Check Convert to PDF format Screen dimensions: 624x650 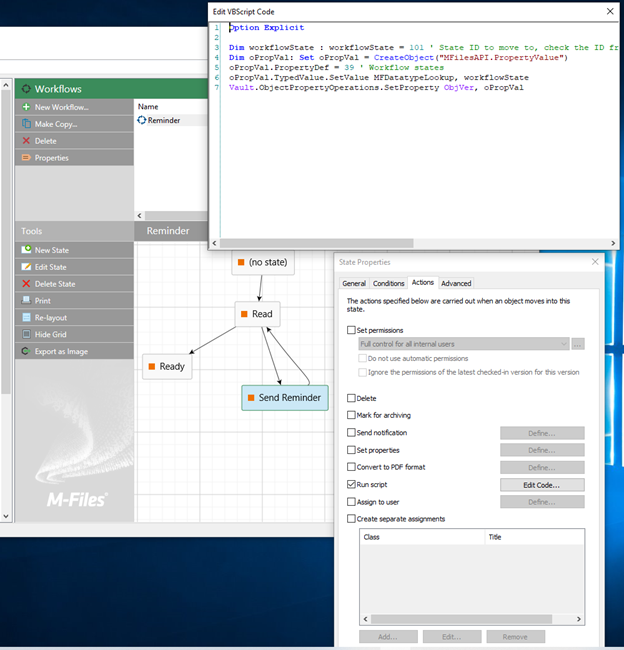tap(351, 467)
